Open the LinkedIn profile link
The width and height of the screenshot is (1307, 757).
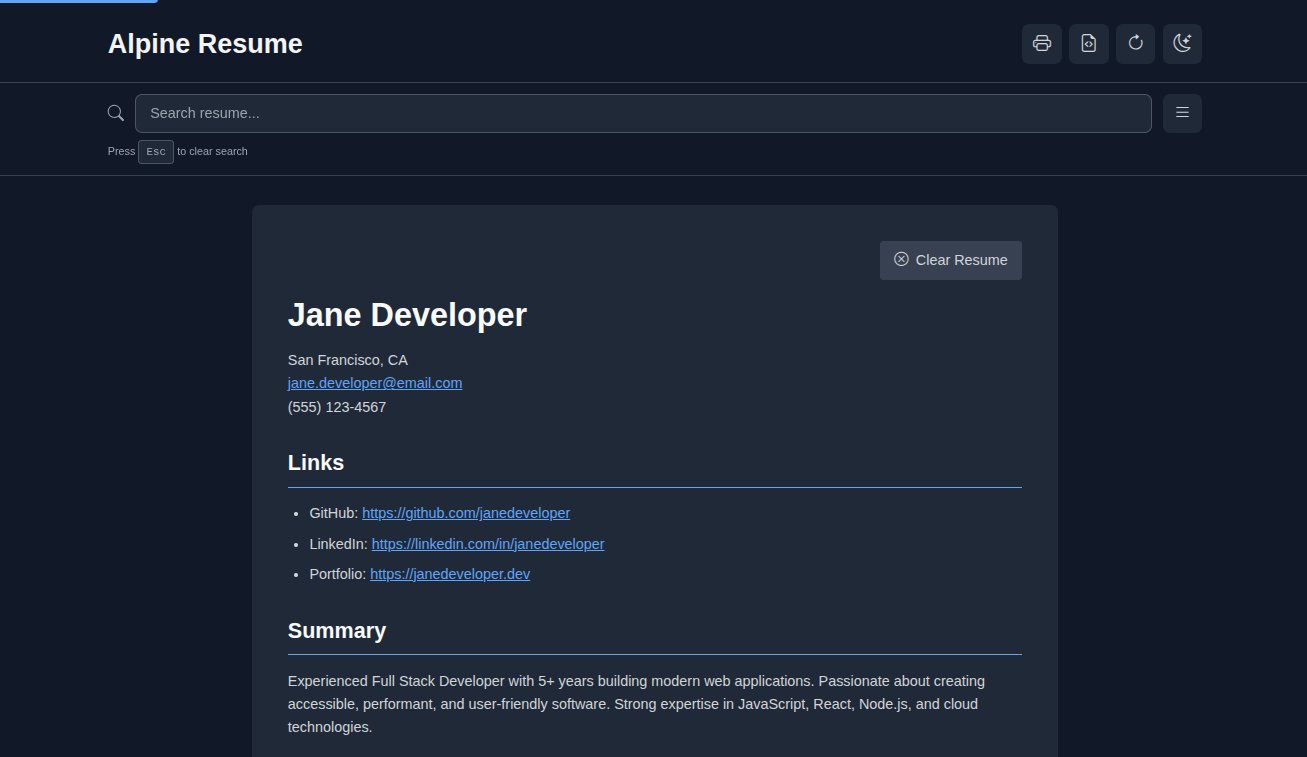487,544
